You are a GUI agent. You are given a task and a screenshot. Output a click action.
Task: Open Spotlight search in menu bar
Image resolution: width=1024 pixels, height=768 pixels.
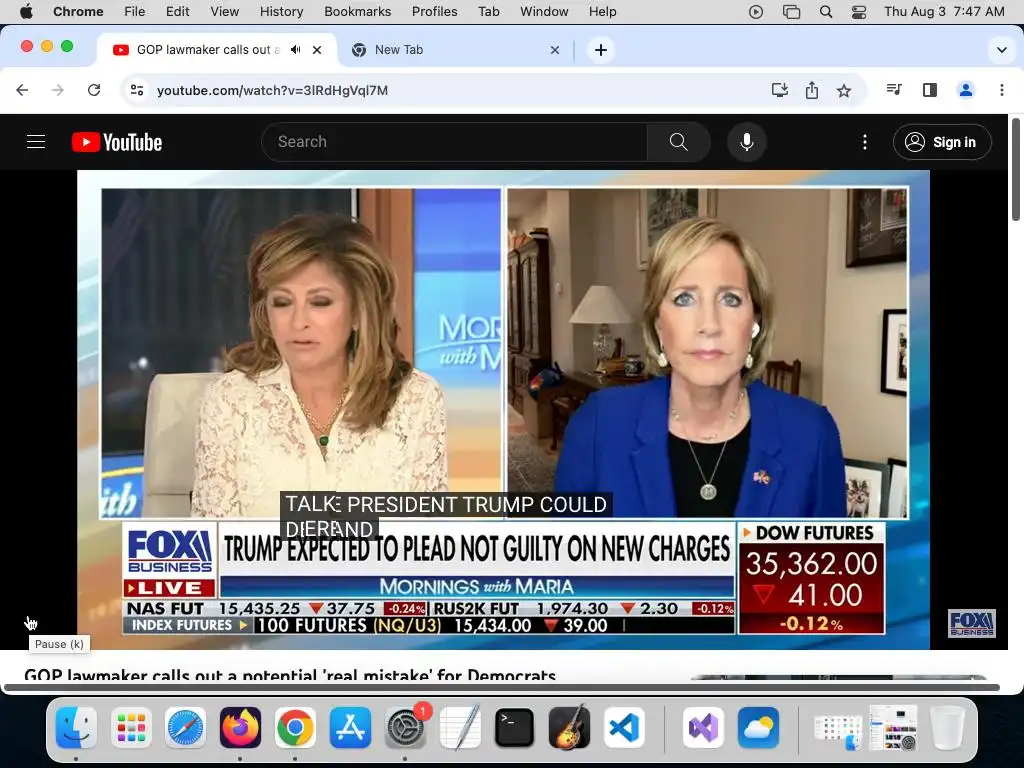825,11
